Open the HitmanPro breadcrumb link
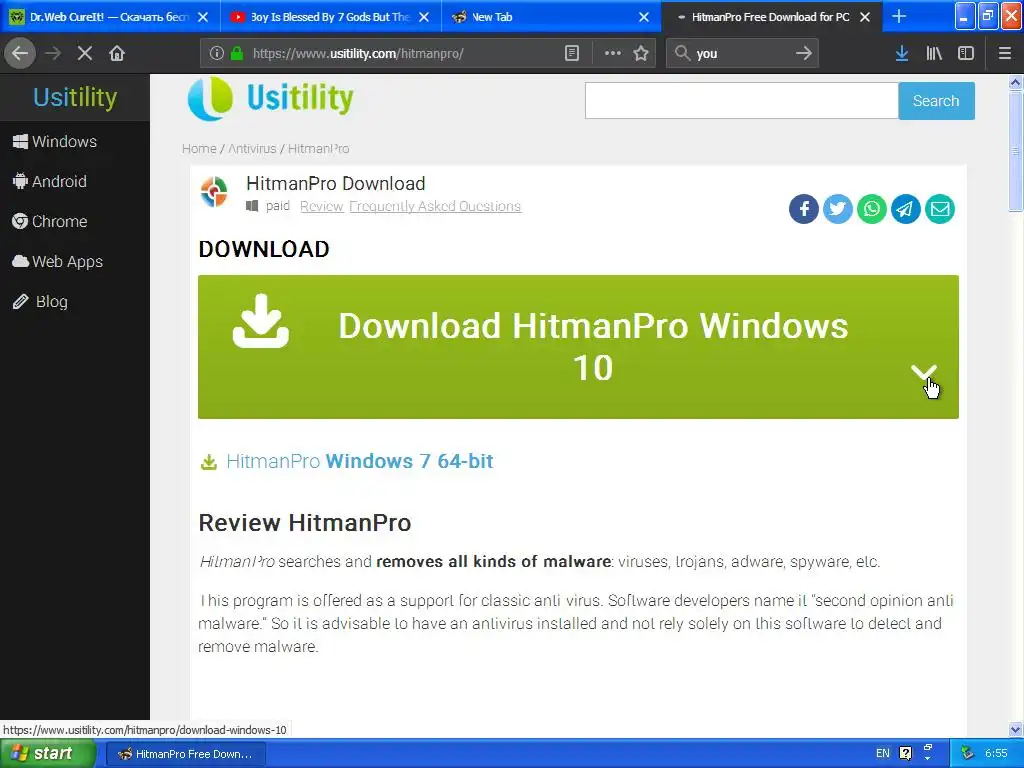This screenshot has width=1024, height=768. coord(319,149)
